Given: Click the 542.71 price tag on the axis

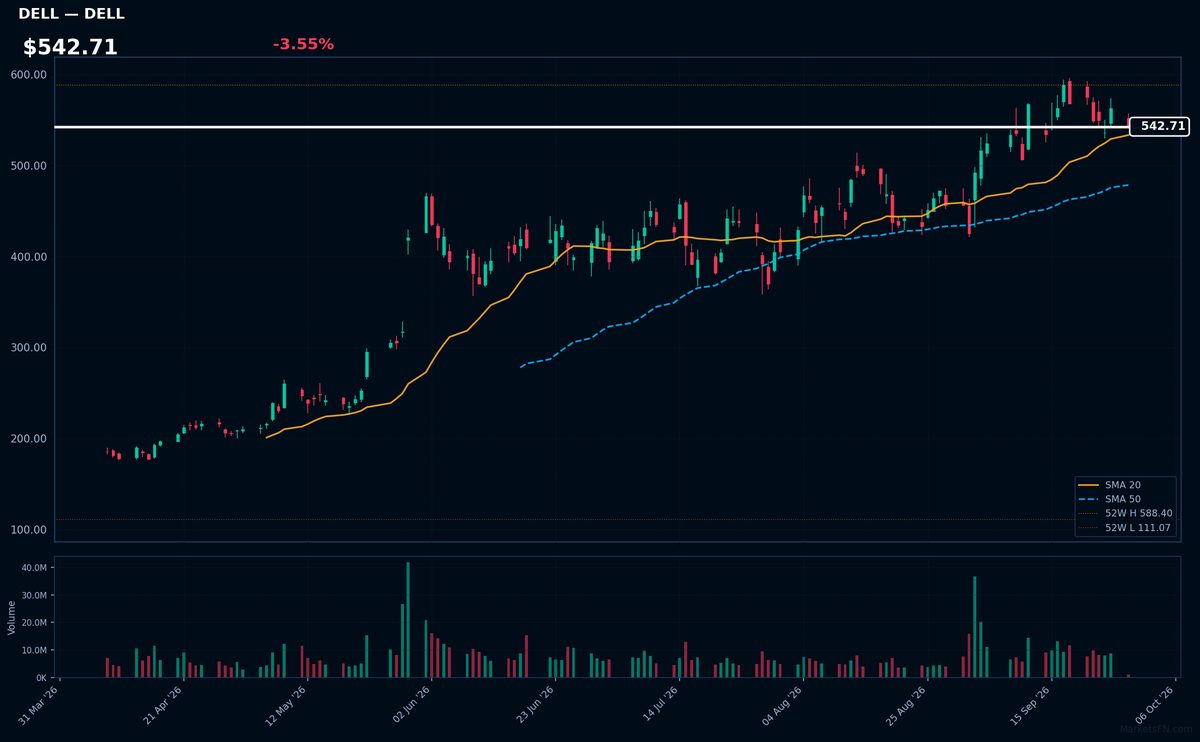Looking at the screenshot, I should (x=1159, y=126).
